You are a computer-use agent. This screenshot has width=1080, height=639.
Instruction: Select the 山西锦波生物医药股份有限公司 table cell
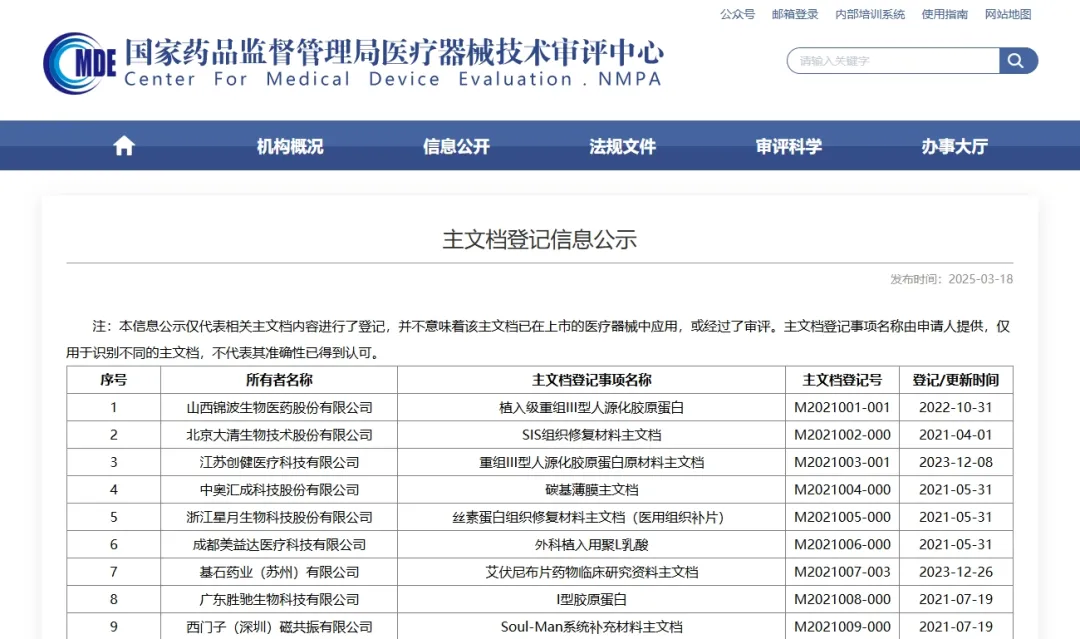click(279, 408)
